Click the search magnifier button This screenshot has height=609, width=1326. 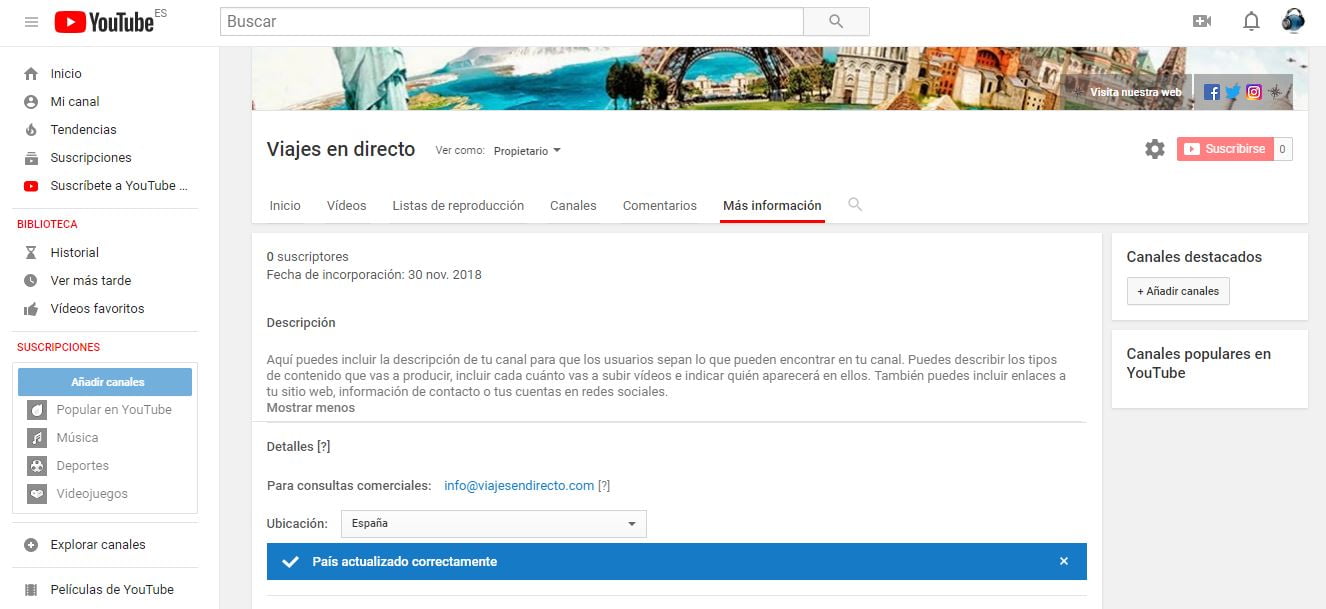(836, 22)
